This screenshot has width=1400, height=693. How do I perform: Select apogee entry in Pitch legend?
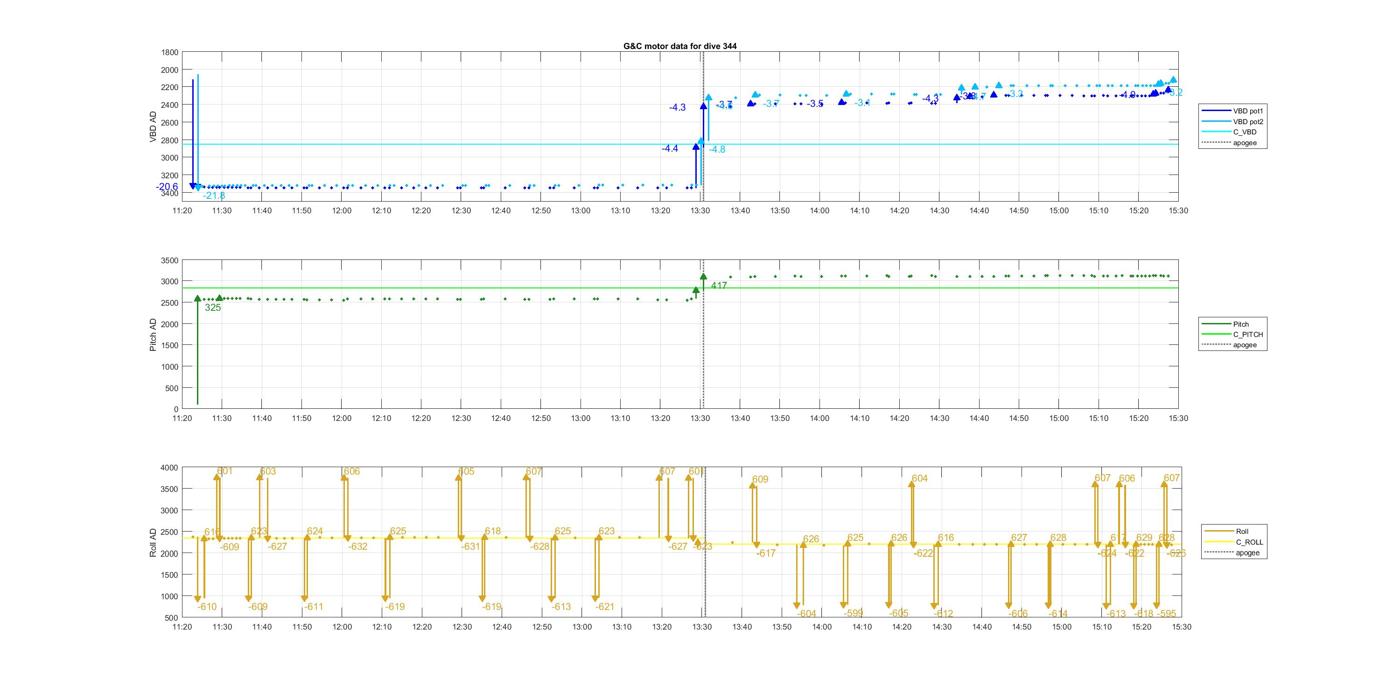click(1231, 345)
